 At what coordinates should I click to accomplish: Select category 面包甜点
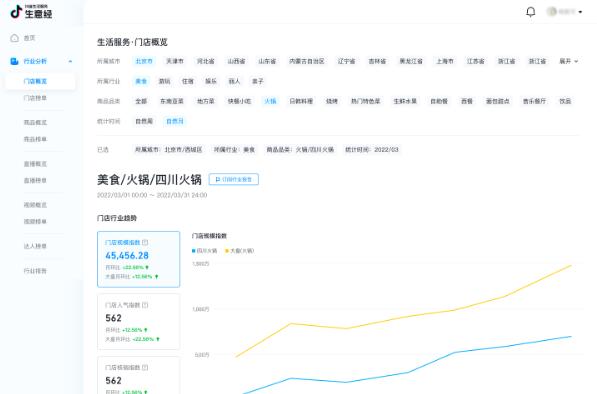pyautogui.click(x=498, y=101)
